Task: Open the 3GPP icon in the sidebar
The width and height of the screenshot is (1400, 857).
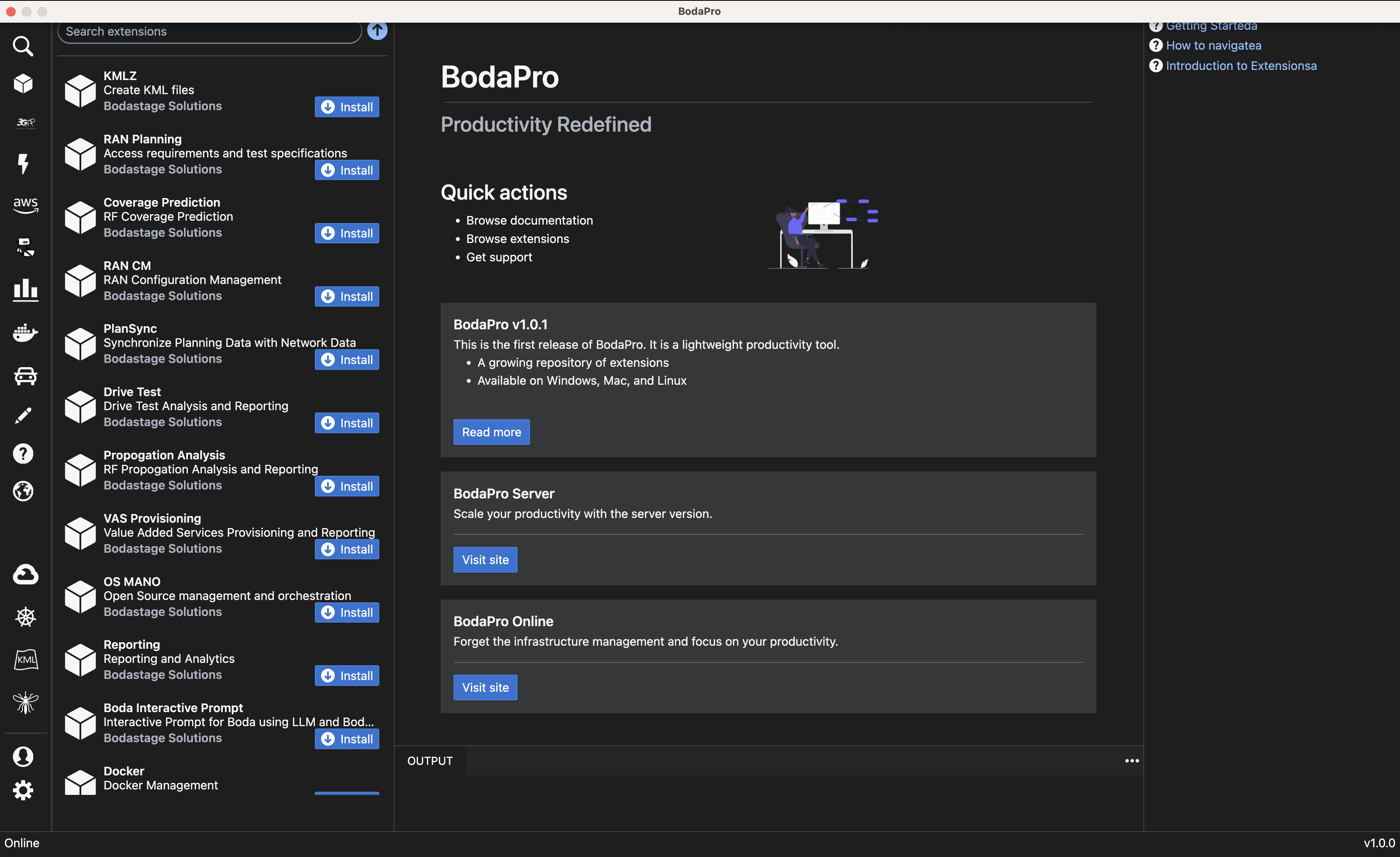Action: pyautogui.click(x=25, y=123)
